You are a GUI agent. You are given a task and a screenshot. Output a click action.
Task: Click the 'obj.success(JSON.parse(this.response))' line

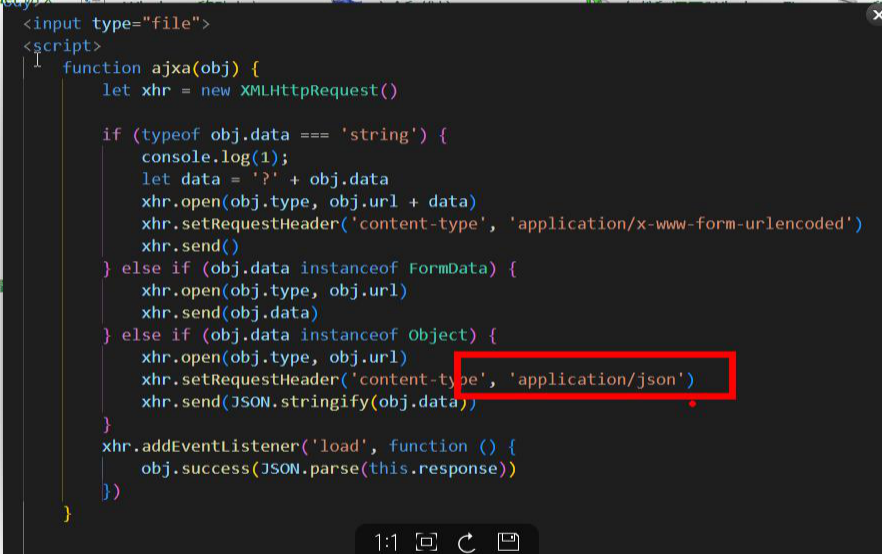328,469
